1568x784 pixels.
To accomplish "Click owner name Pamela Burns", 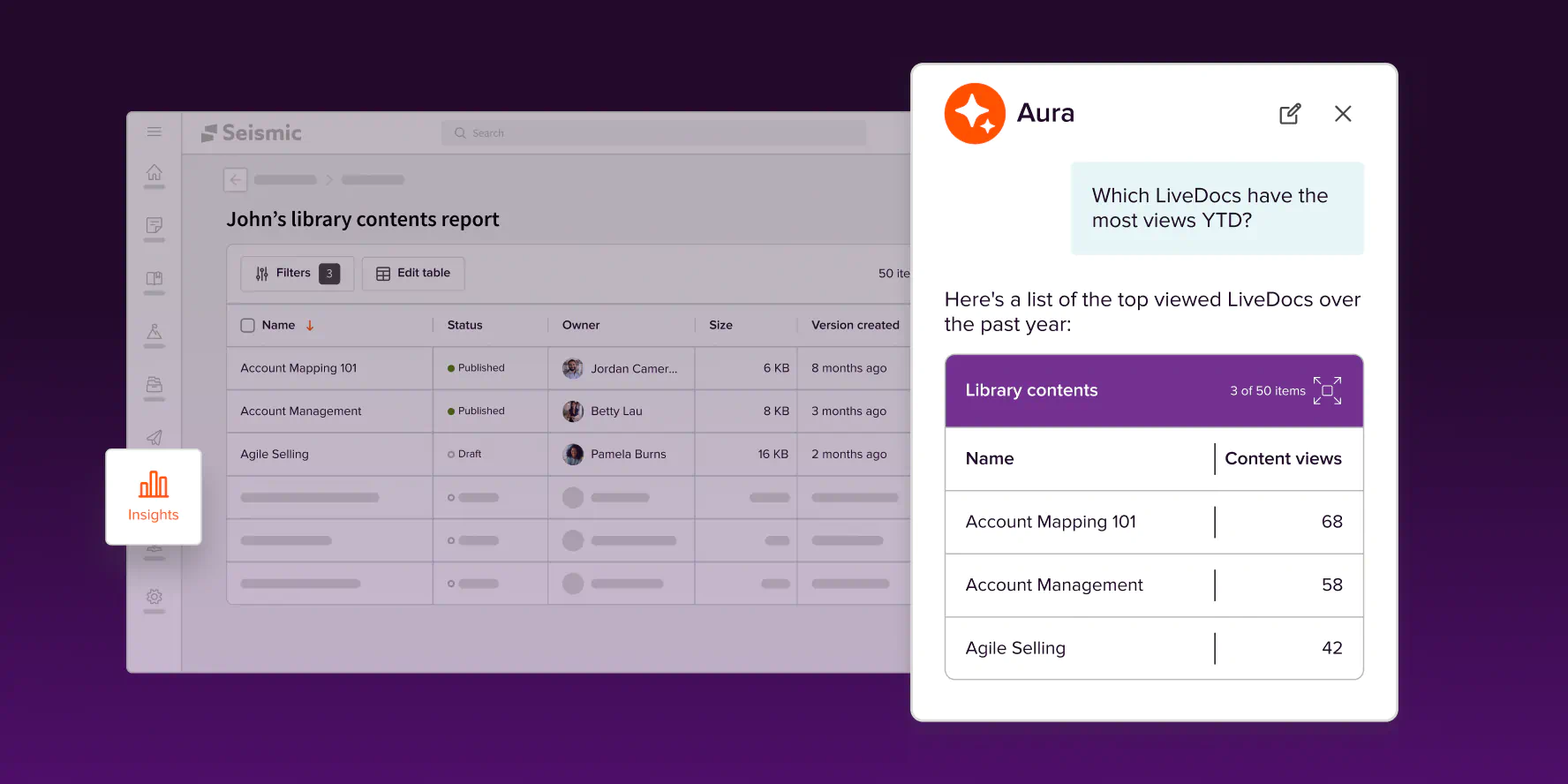I will (x=629, y=455).
